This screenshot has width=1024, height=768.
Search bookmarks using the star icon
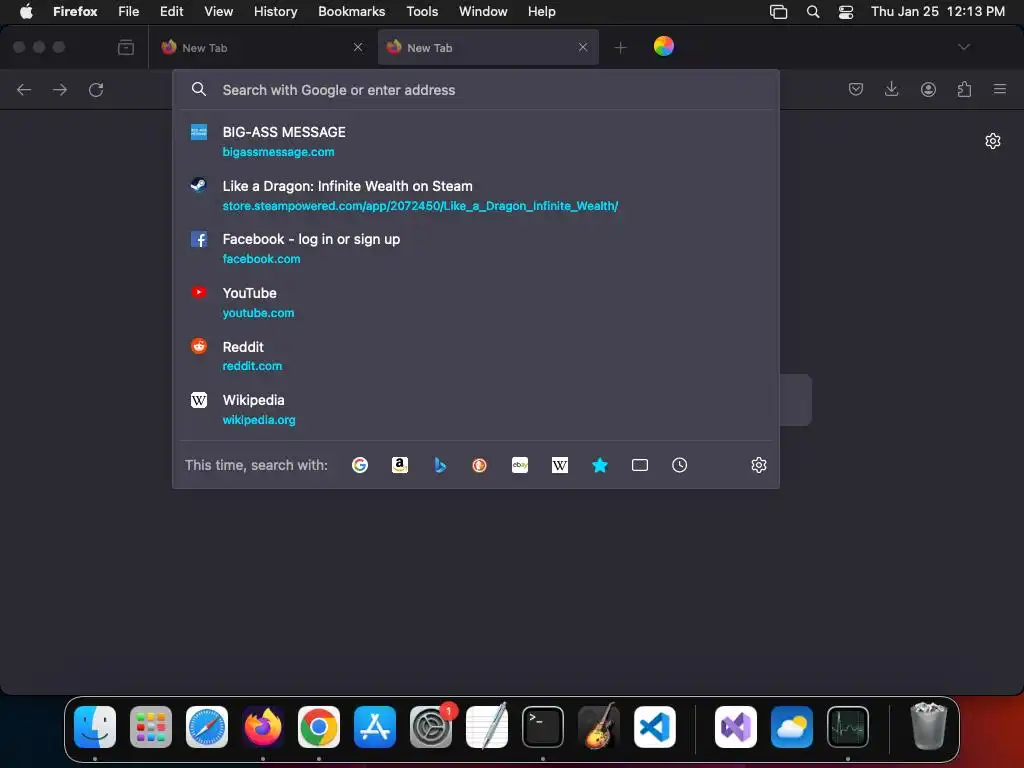coord(600,465)
